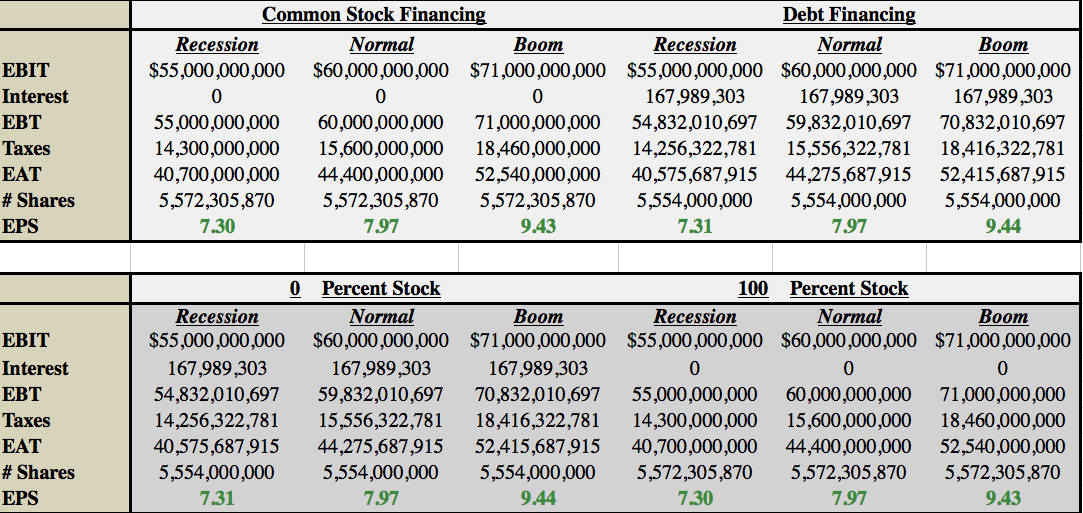This screenshot has height=513, width=1083.
Task: Click EBIT $71,000,000,000 under Debt Financing Boom
Action: 1003,71
